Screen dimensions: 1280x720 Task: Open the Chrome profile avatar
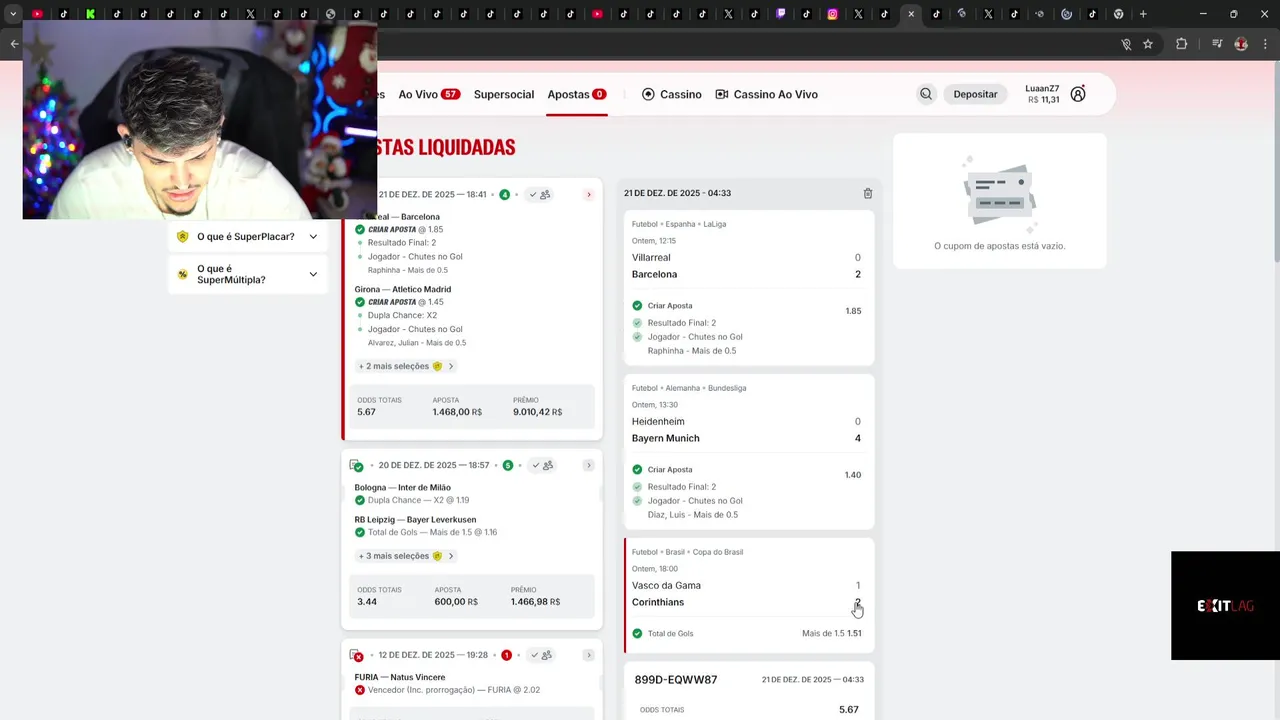click(x=1241, y=44)
